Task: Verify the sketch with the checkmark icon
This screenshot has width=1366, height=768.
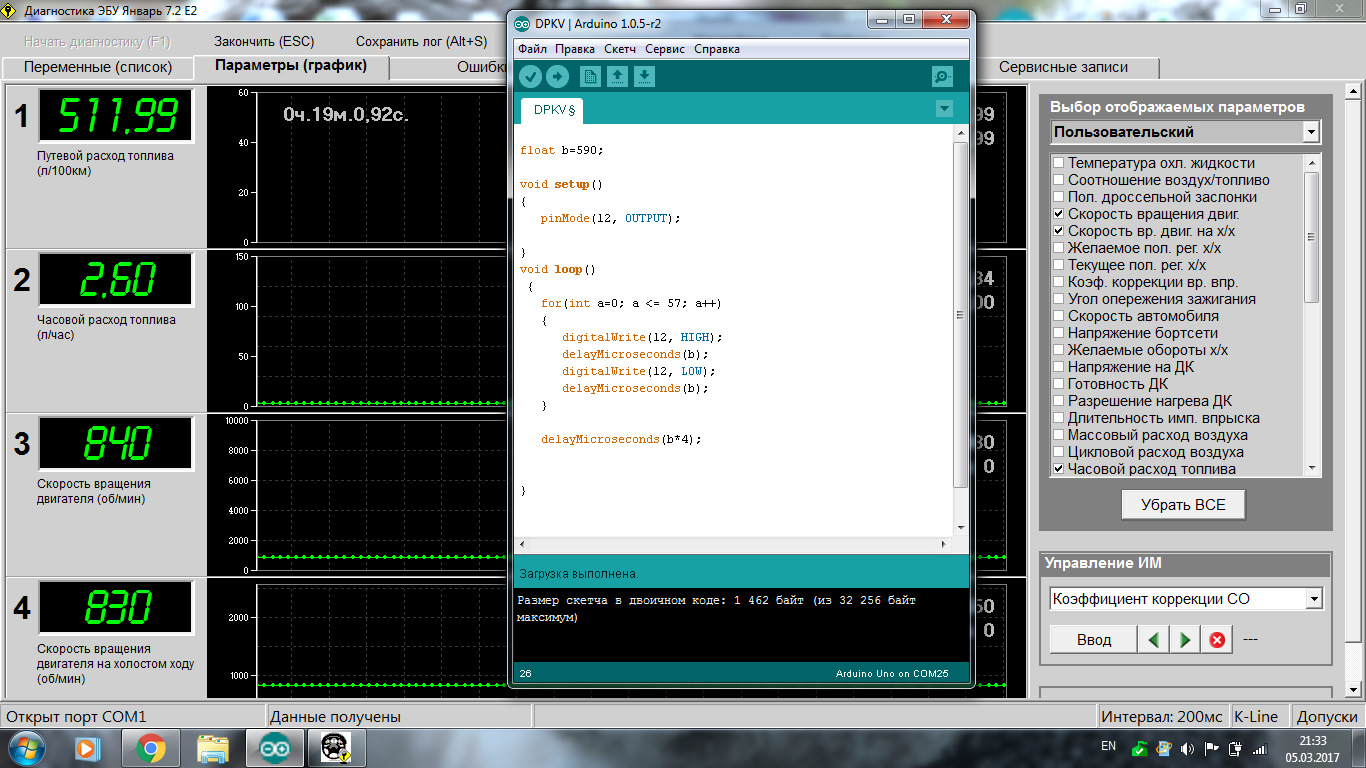Action: click(531, 76)
